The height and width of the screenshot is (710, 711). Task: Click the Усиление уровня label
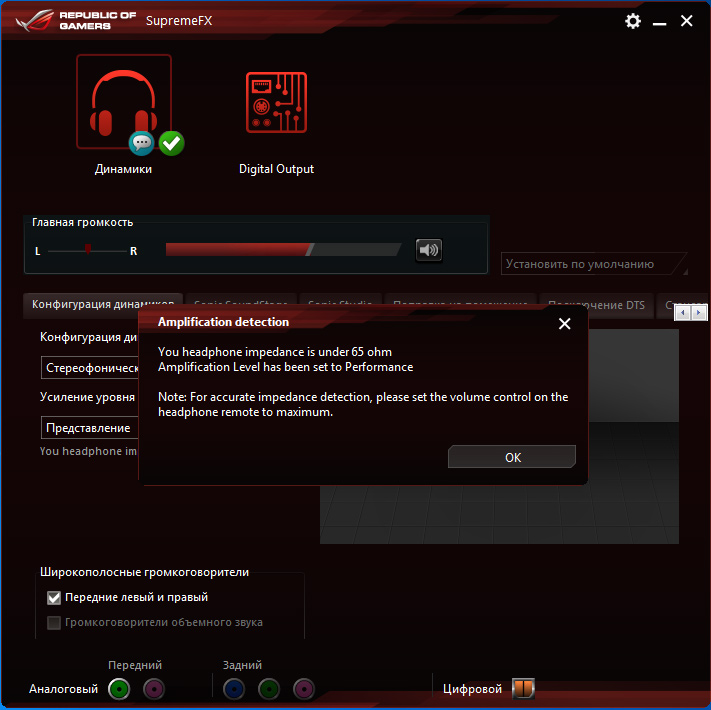point(88,397)
